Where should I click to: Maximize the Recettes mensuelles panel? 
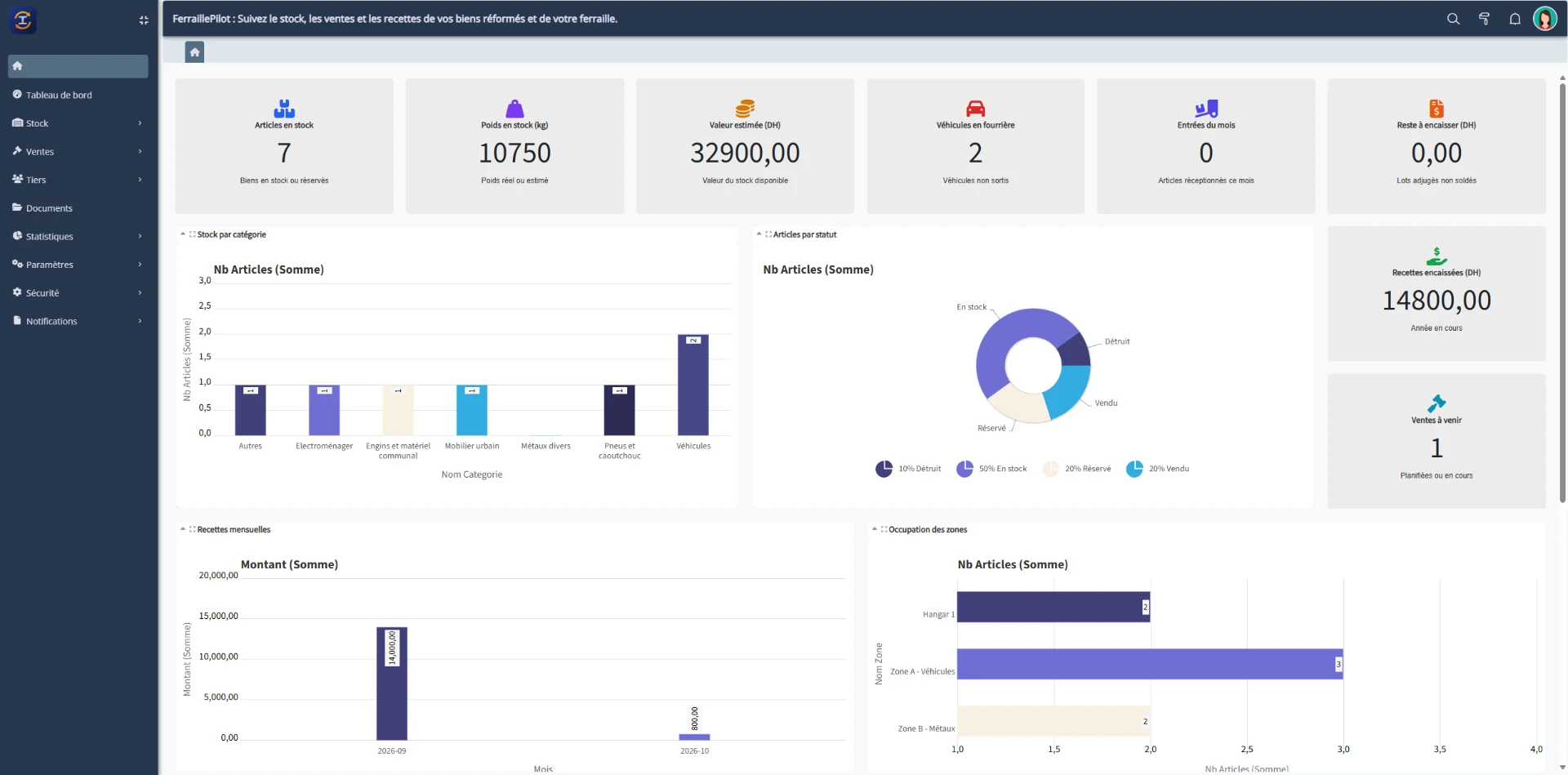(x=193, y=529)
